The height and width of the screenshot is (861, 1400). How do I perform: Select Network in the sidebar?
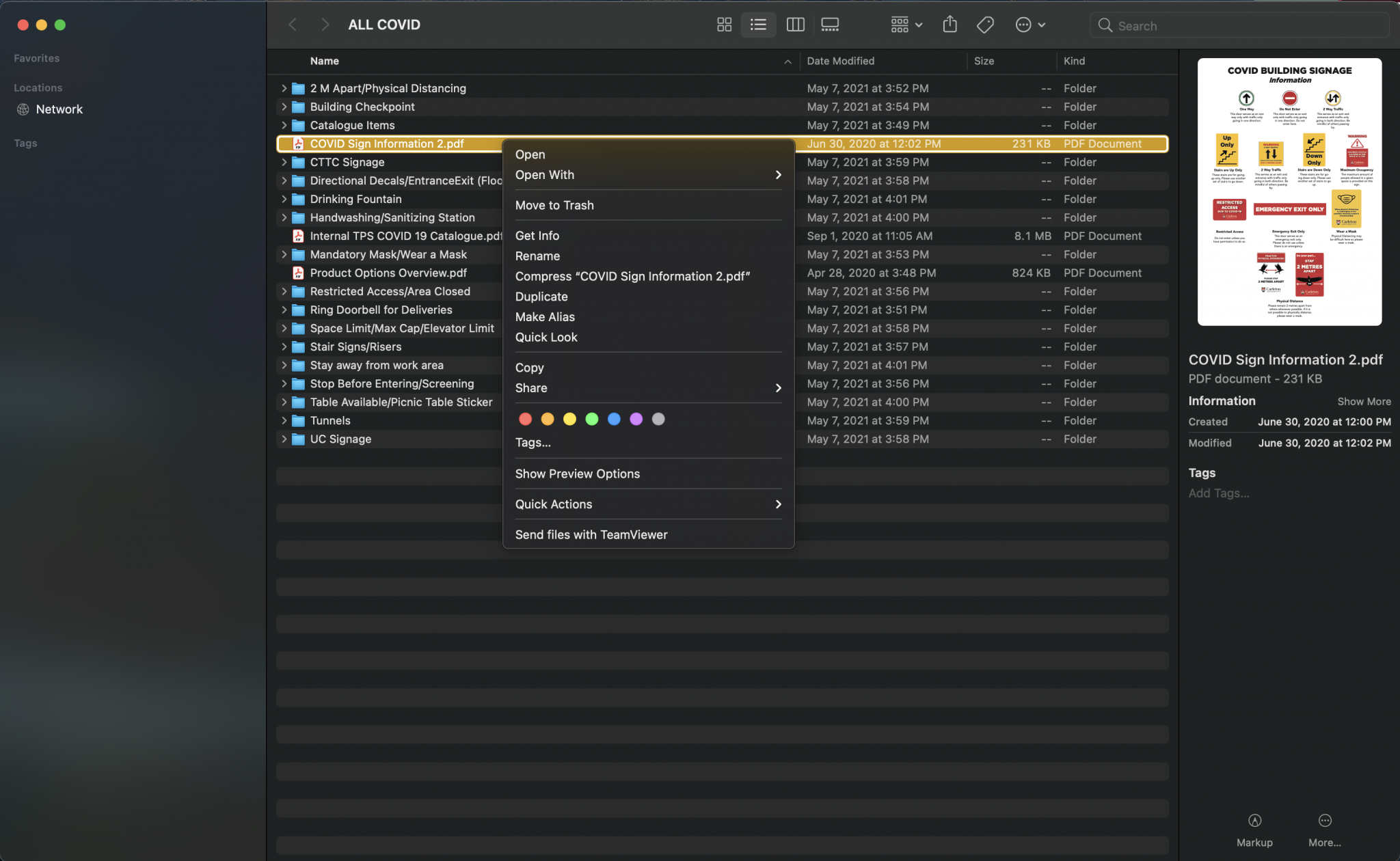(60, 109)
